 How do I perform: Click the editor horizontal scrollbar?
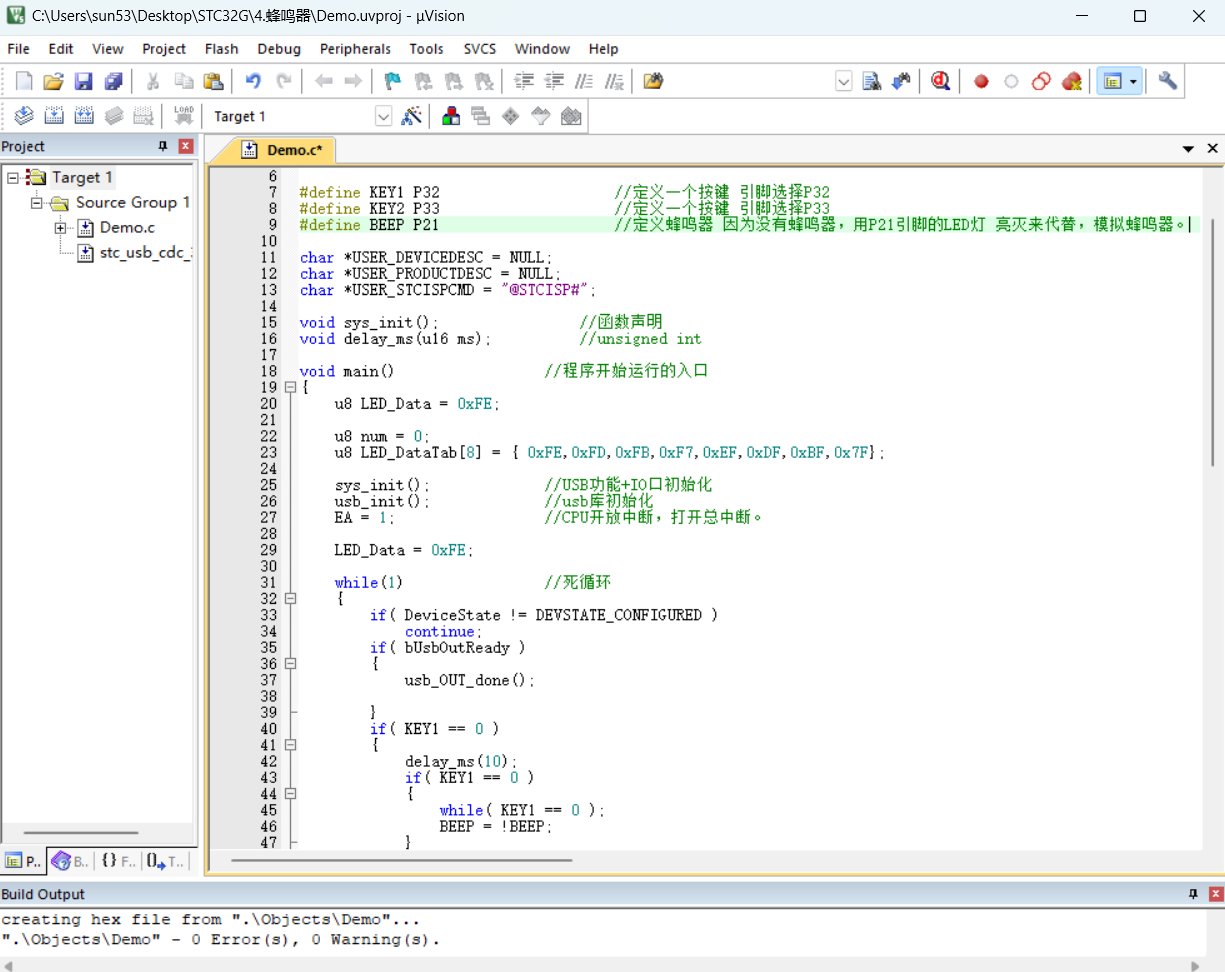tap(400, 860)
